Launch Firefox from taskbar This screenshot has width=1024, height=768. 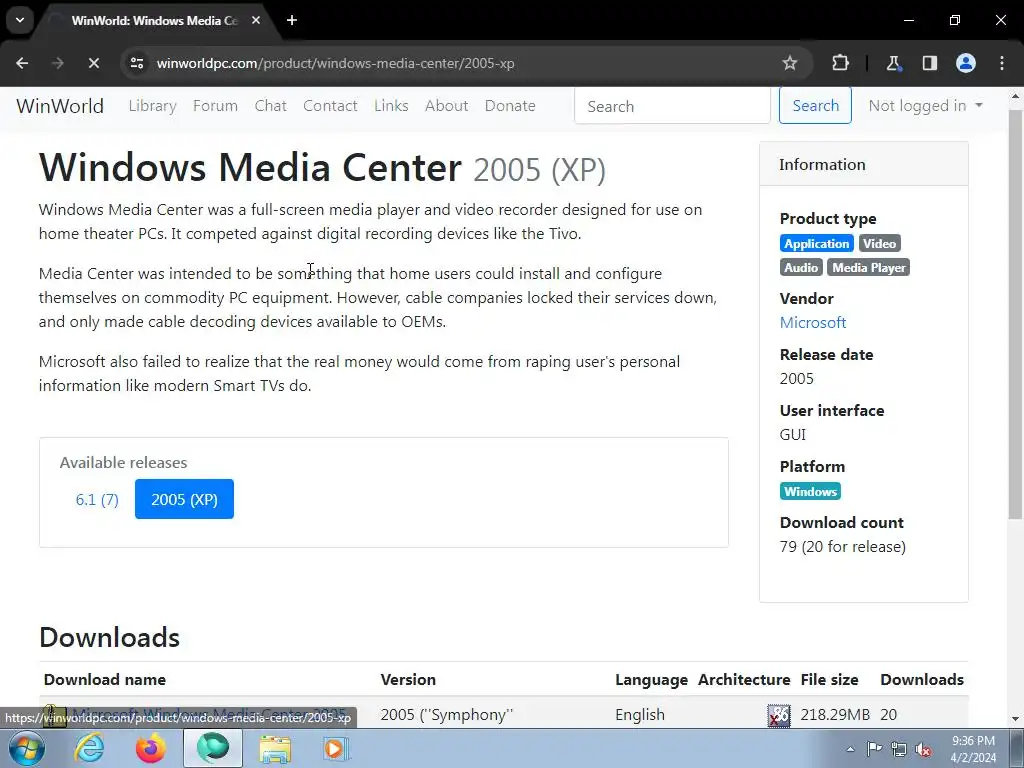(x=151, y=748)
